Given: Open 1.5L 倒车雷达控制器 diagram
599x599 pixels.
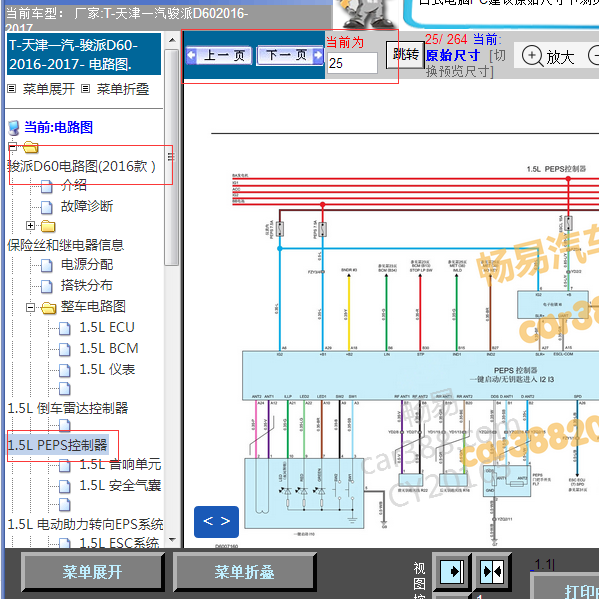Looking at the screenshot, I should pos(68,408).
